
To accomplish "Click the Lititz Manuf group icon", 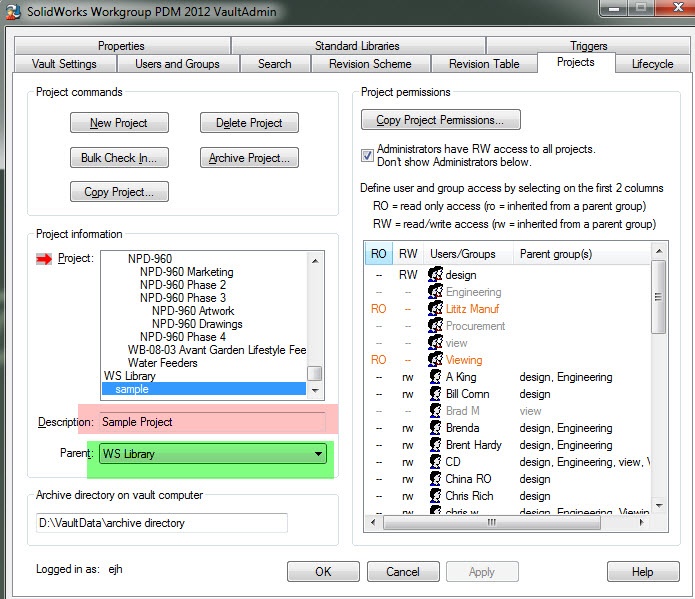I will (x=435, y=308).
